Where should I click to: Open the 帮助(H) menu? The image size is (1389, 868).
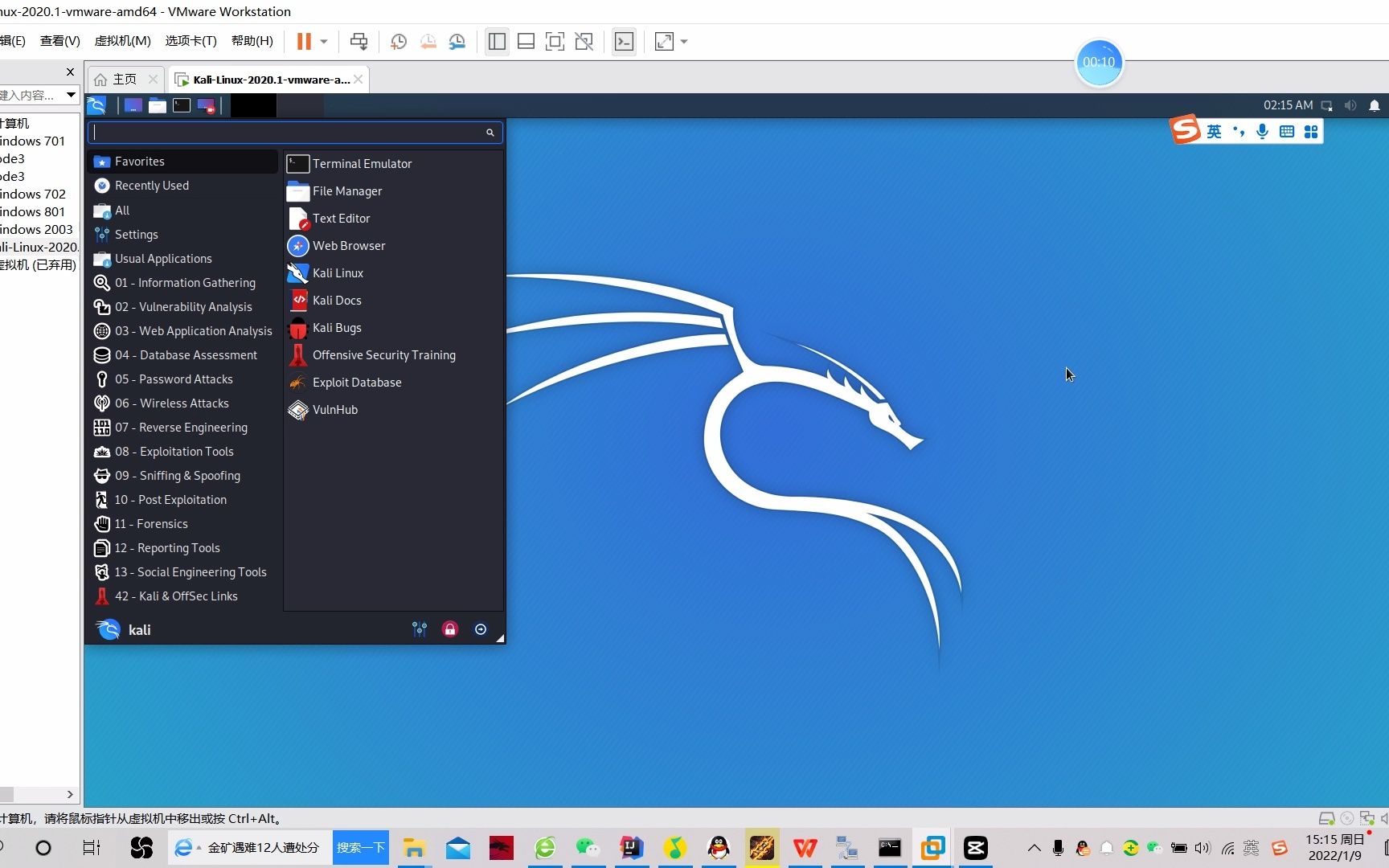(252, 41)
